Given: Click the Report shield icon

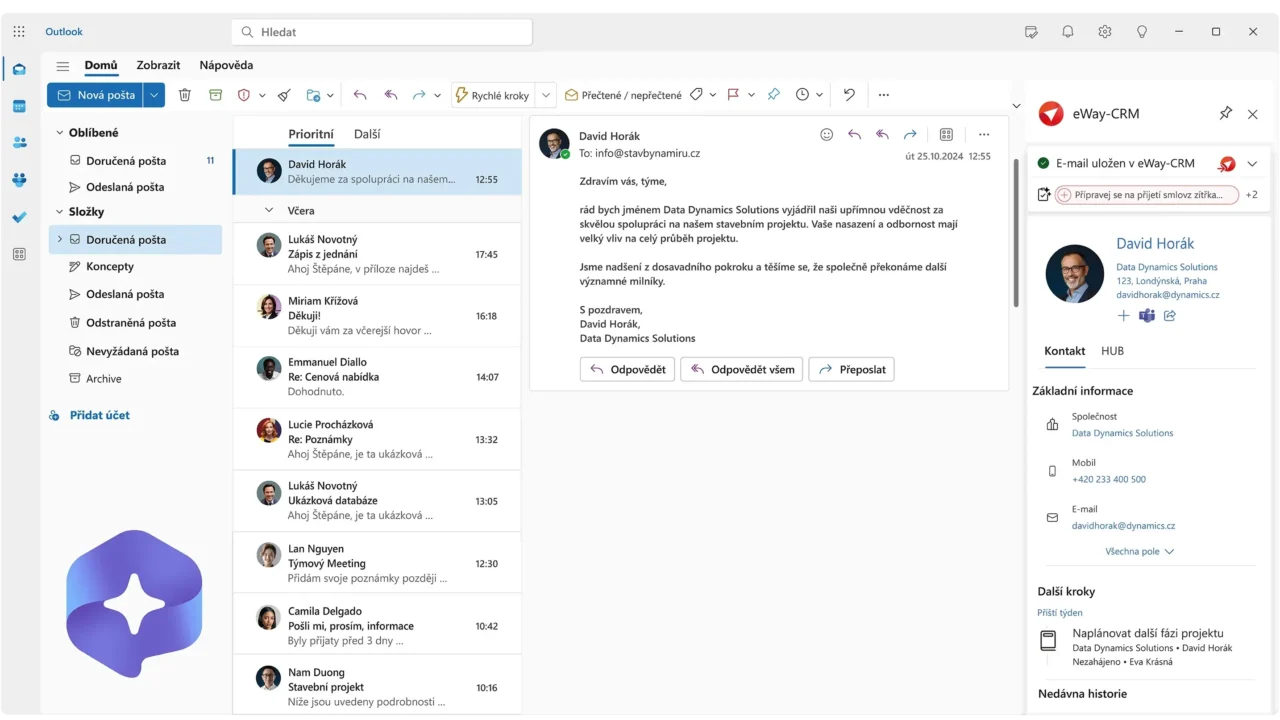Looking at the screenshot, I should pos(243,95).
